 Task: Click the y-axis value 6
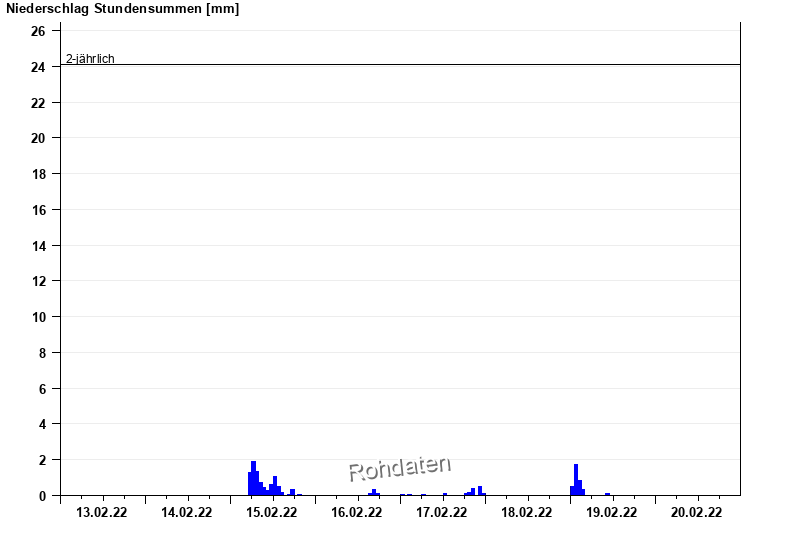point(42,389)
